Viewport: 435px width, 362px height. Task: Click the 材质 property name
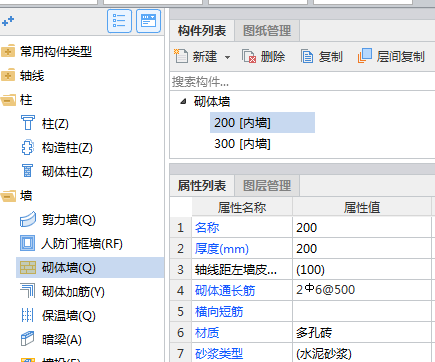[x=207, y=333]
